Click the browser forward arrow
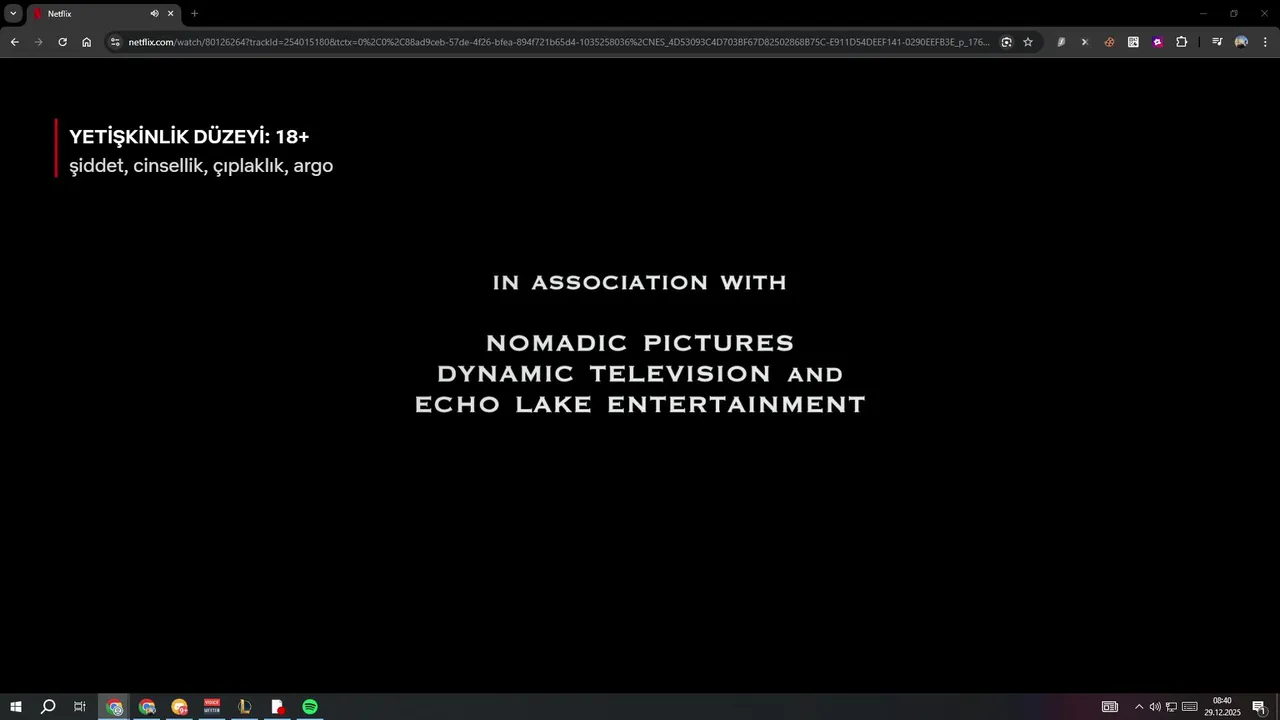Image resolution: width=1280 pixels, height=720 pixels. click(x=38, y=42)
